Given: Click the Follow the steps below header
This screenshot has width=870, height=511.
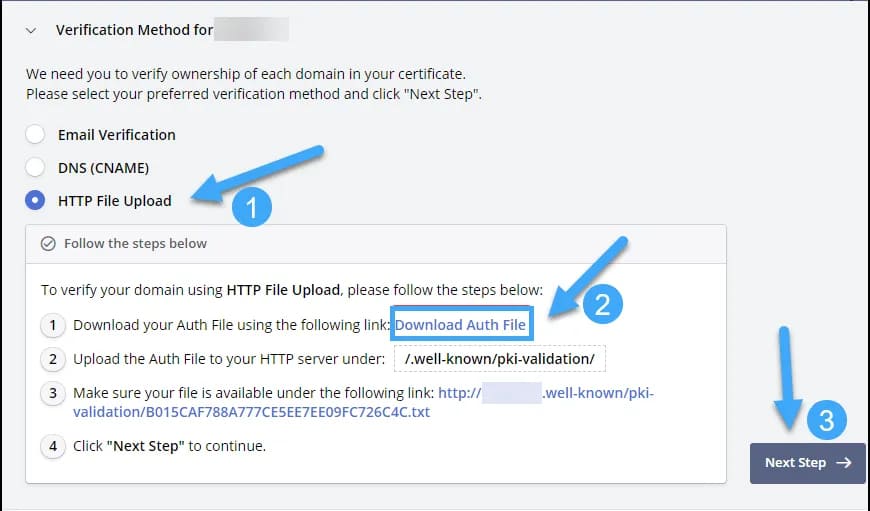Looking at the screenshot, I should tap(135, 243).
